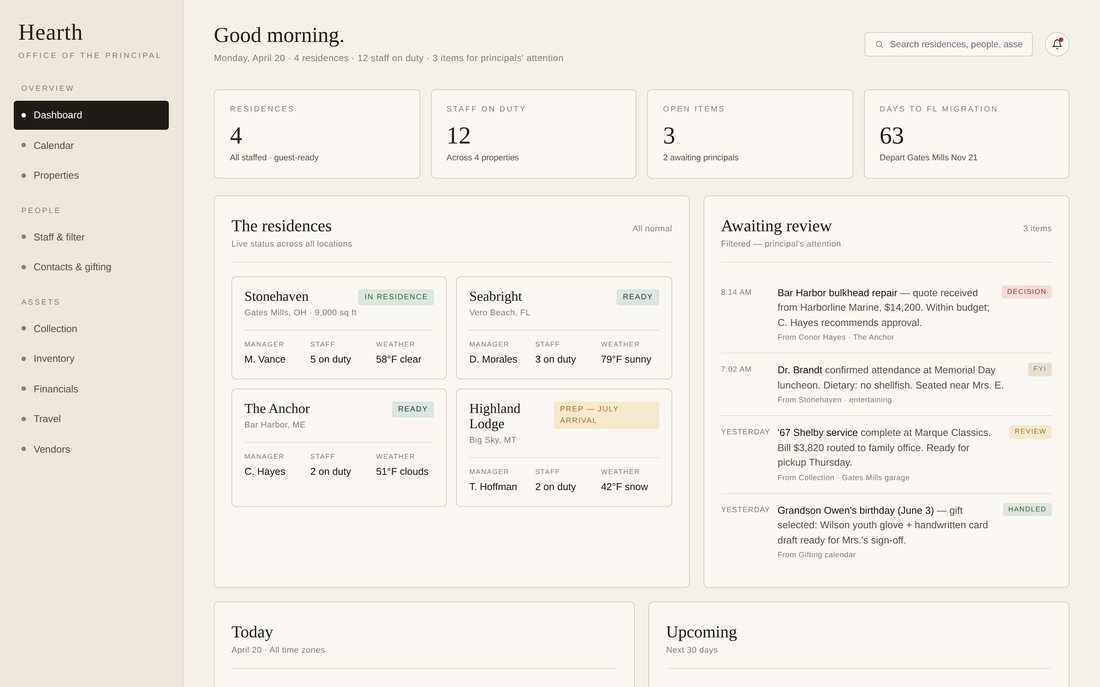The image size is (1100, 687).
Task: Click the Hearth logo title
Action: click(51, 32)
